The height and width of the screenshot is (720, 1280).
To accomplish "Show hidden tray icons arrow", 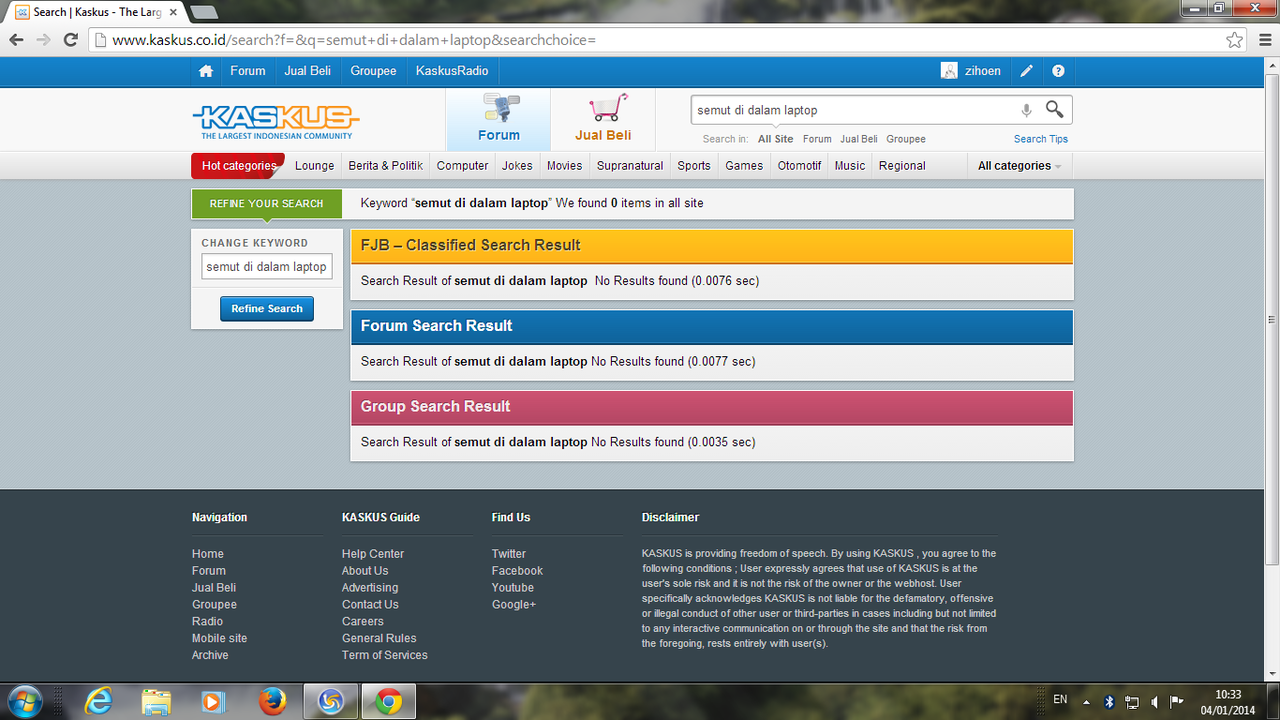I will pyautogui.click(x=1086, y=702).
